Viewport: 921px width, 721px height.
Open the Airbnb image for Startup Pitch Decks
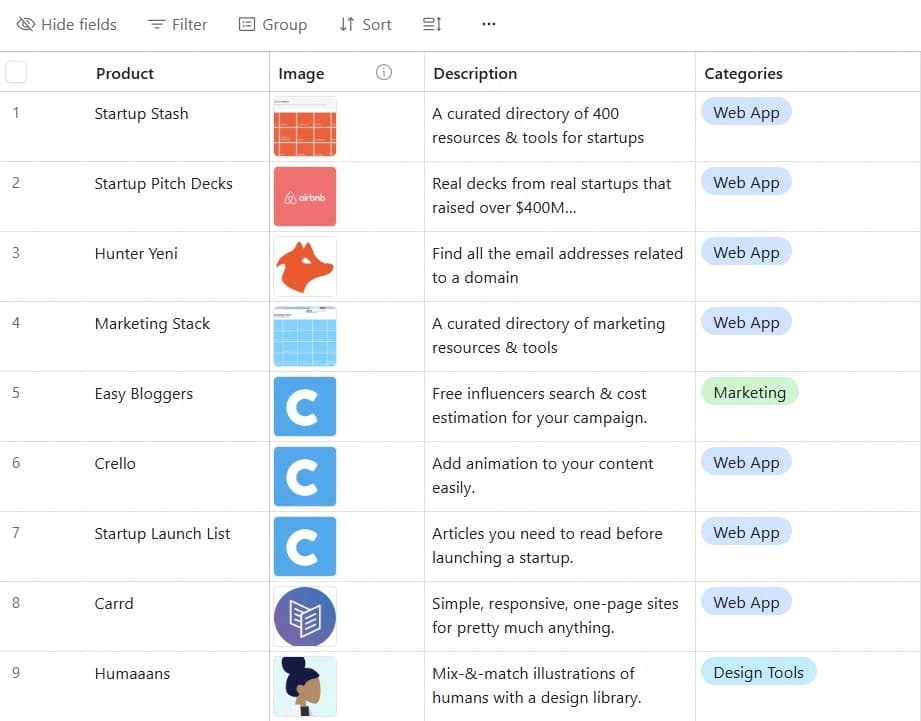pyautogui.click(x=304, y=196)
